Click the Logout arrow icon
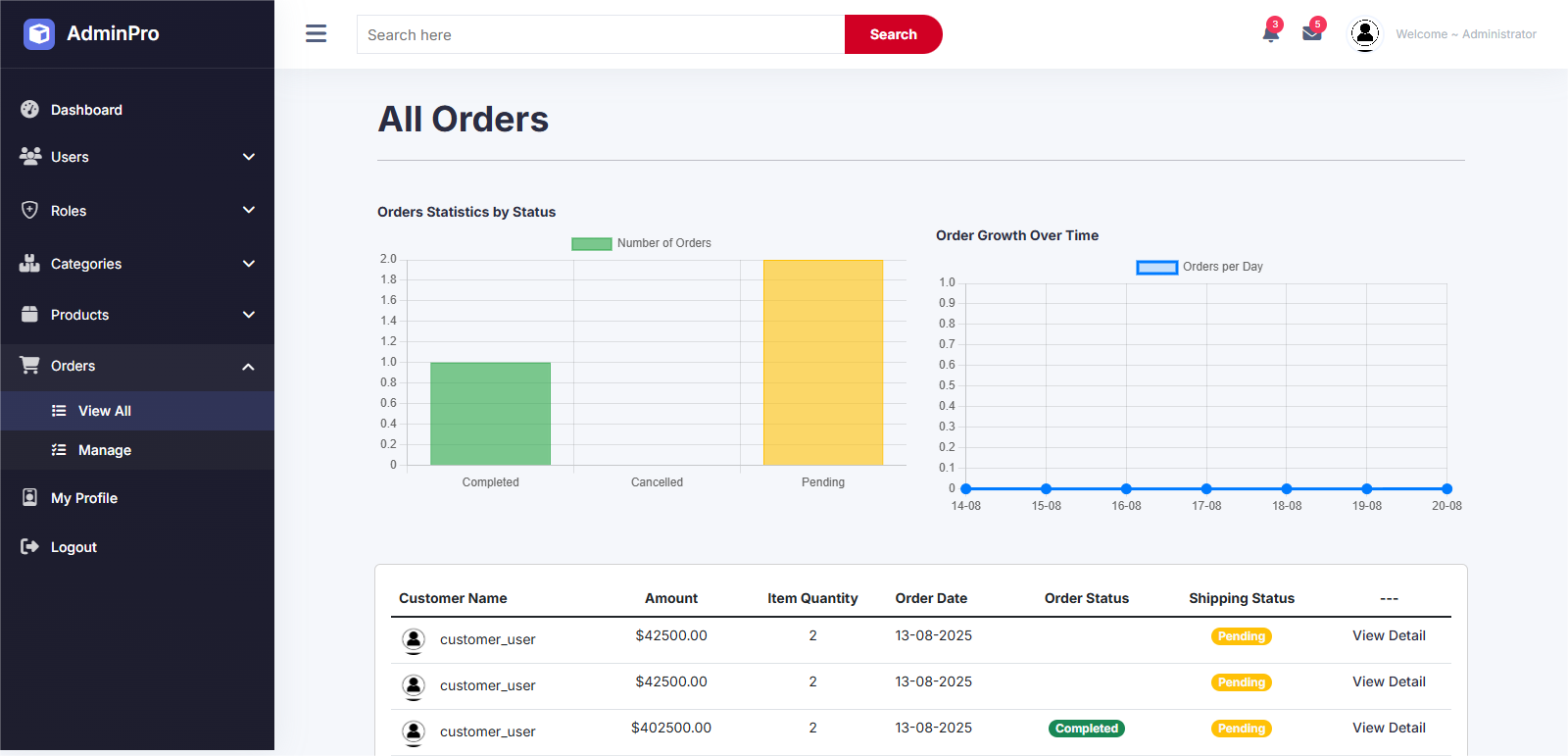 (x=30, y=547)
